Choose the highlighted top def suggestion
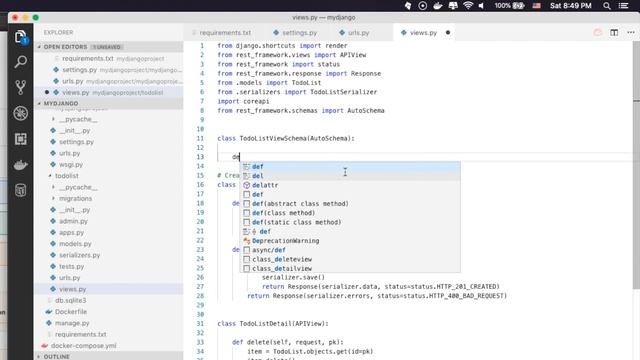Screen dimensions: 640x360 tap(350, 167)
